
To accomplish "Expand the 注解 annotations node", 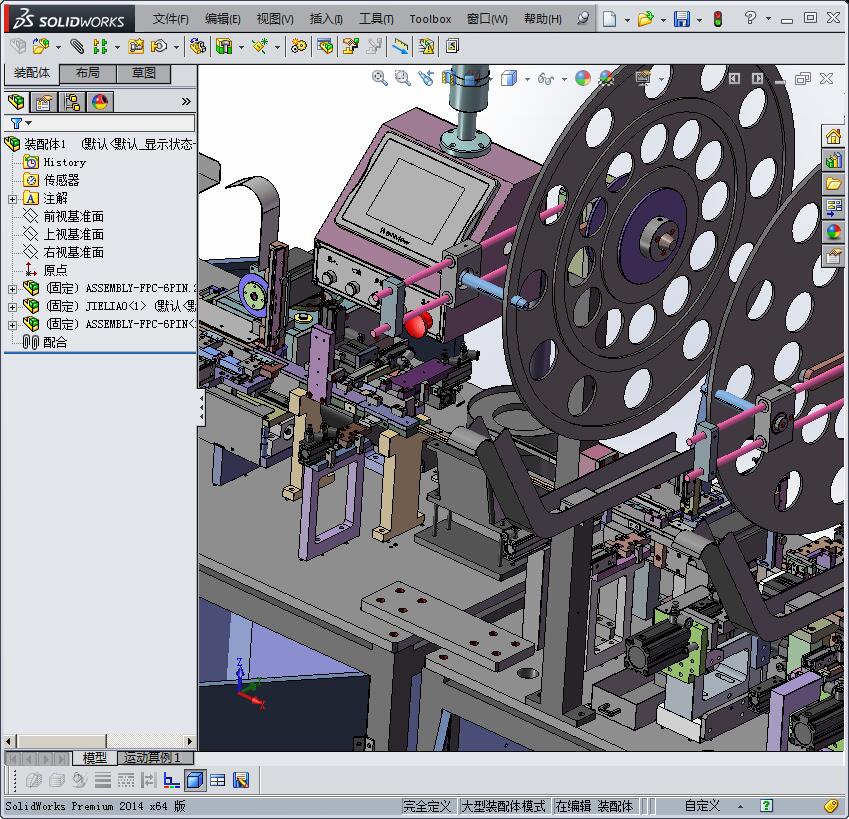I will [12, 199].
